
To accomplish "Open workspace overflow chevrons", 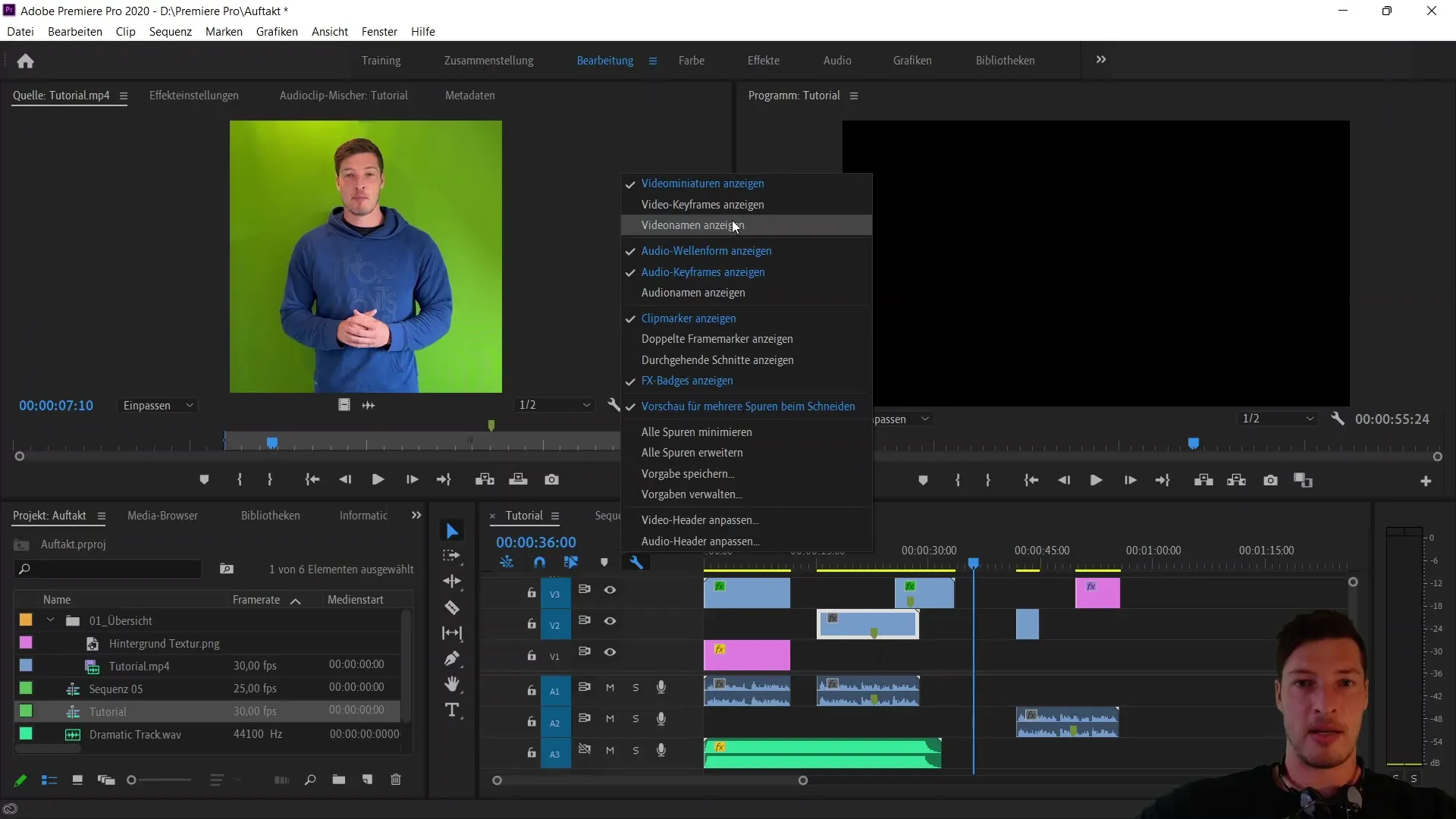I will click(x=1101, y=60).
